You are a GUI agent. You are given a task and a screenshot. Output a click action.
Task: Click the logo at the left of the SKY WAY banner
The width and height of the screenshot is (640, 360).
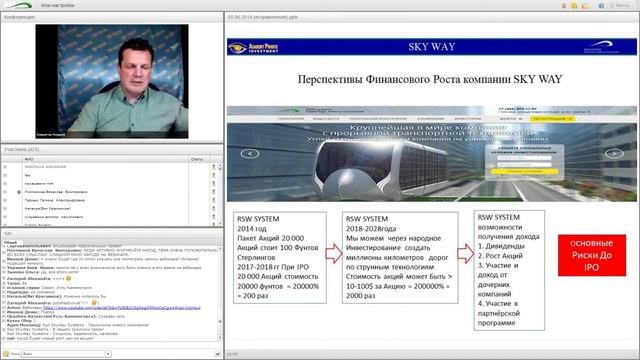253,48
